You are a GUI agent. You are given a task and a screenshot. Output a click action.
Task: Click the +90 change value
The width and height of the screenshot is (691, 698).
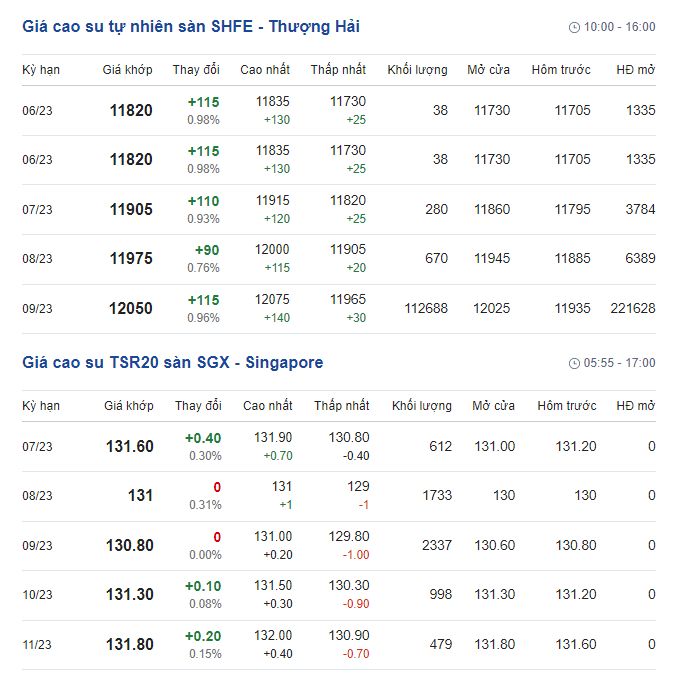coord(207,250)
